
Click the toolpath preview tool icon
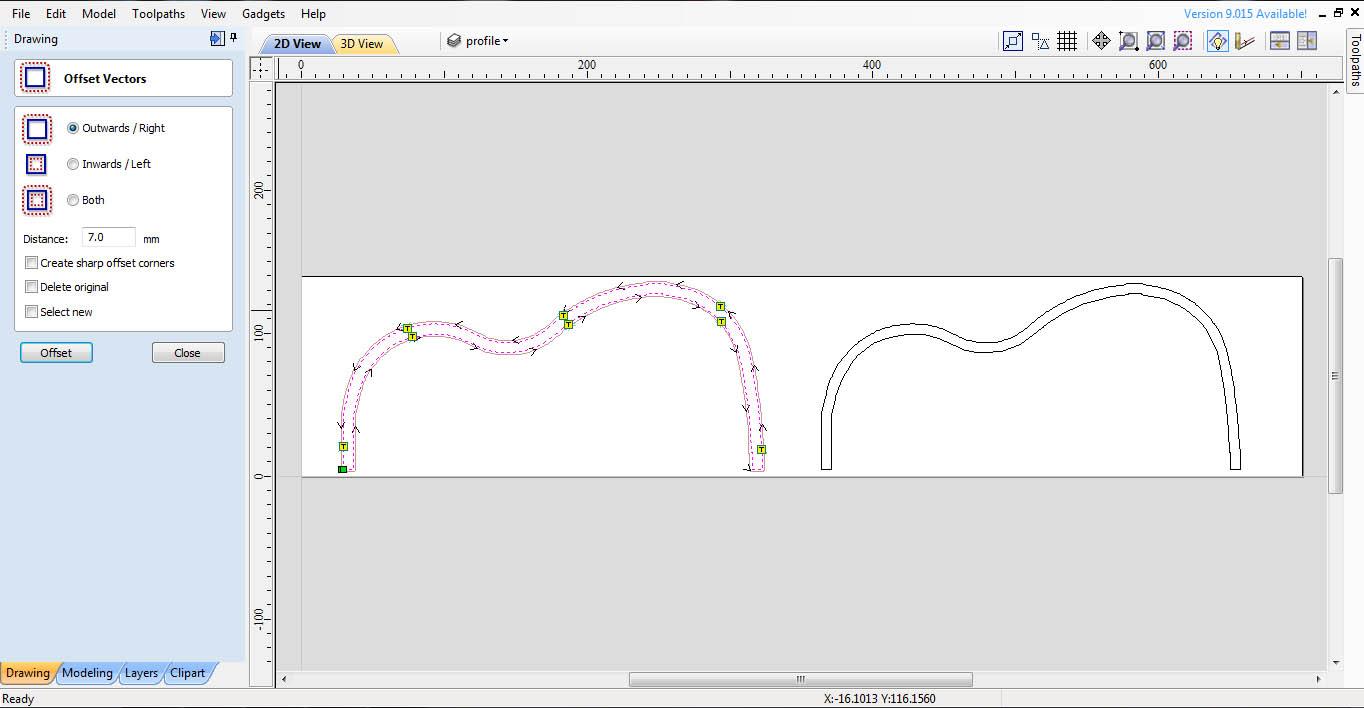coord(1244,41)
